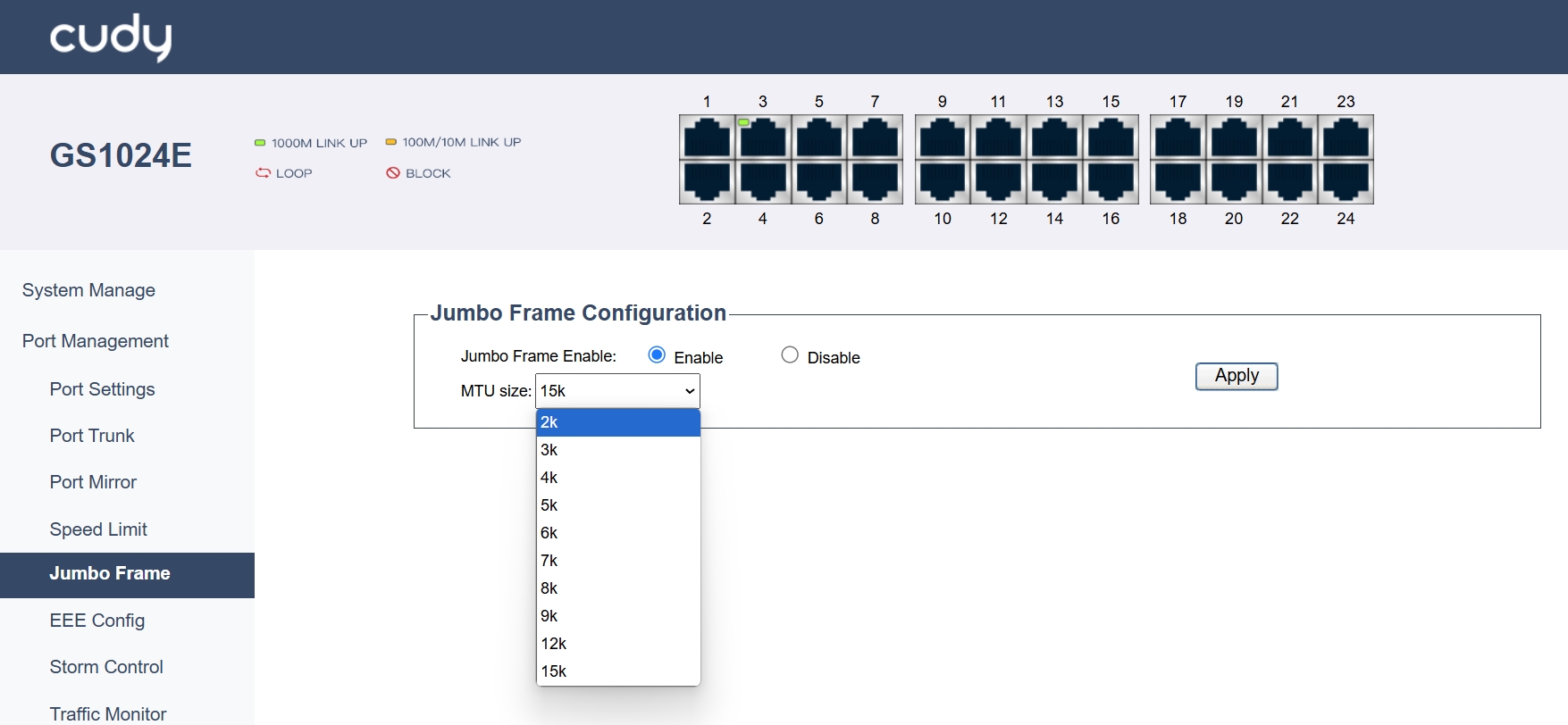Click the Apply button

click(1237, 376)
